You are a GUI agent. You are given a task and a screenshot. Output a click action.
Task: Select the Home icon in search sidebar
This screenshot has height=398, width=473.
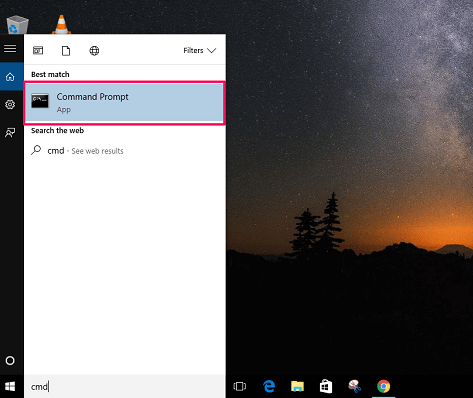10,77
